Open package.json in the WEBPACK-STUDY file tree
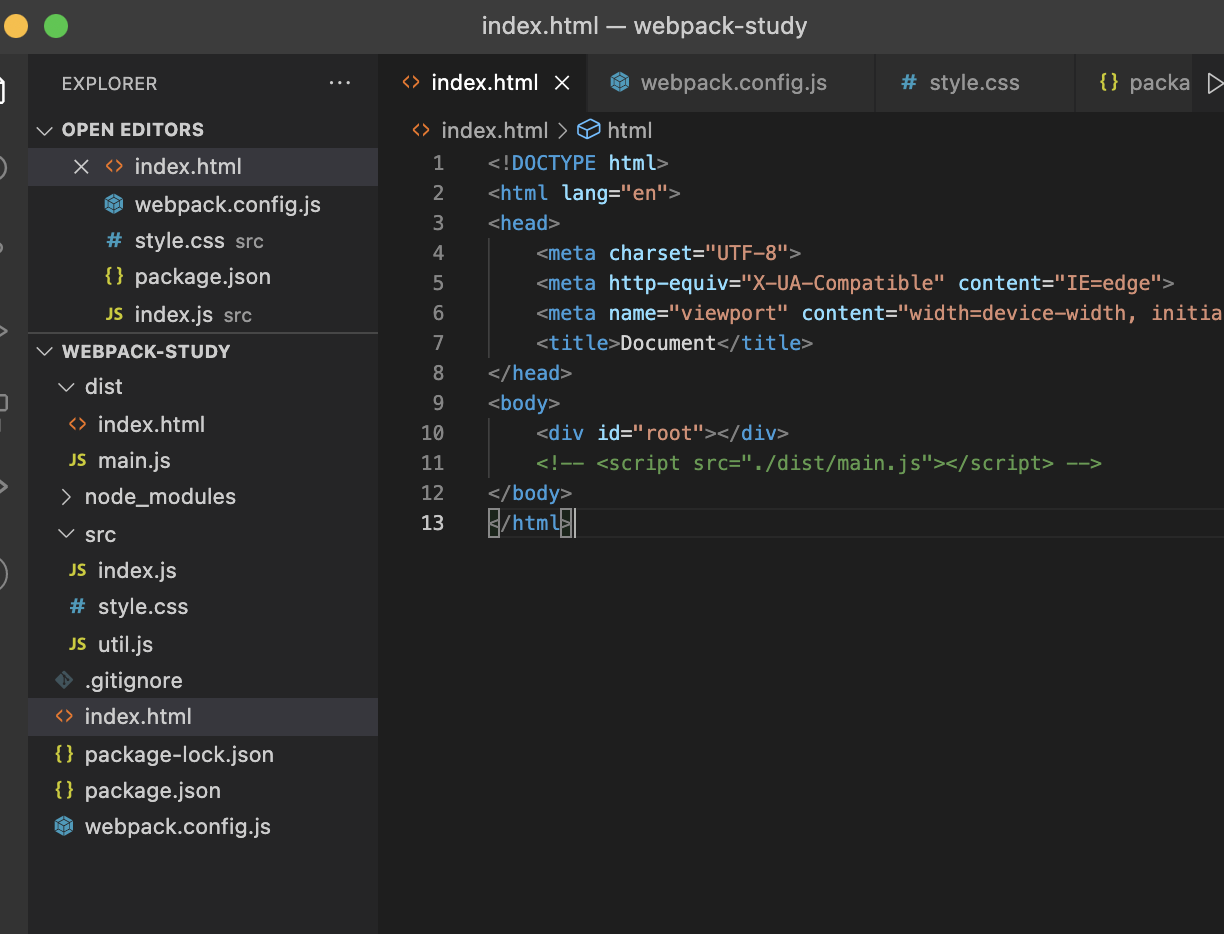 [203, 791]
